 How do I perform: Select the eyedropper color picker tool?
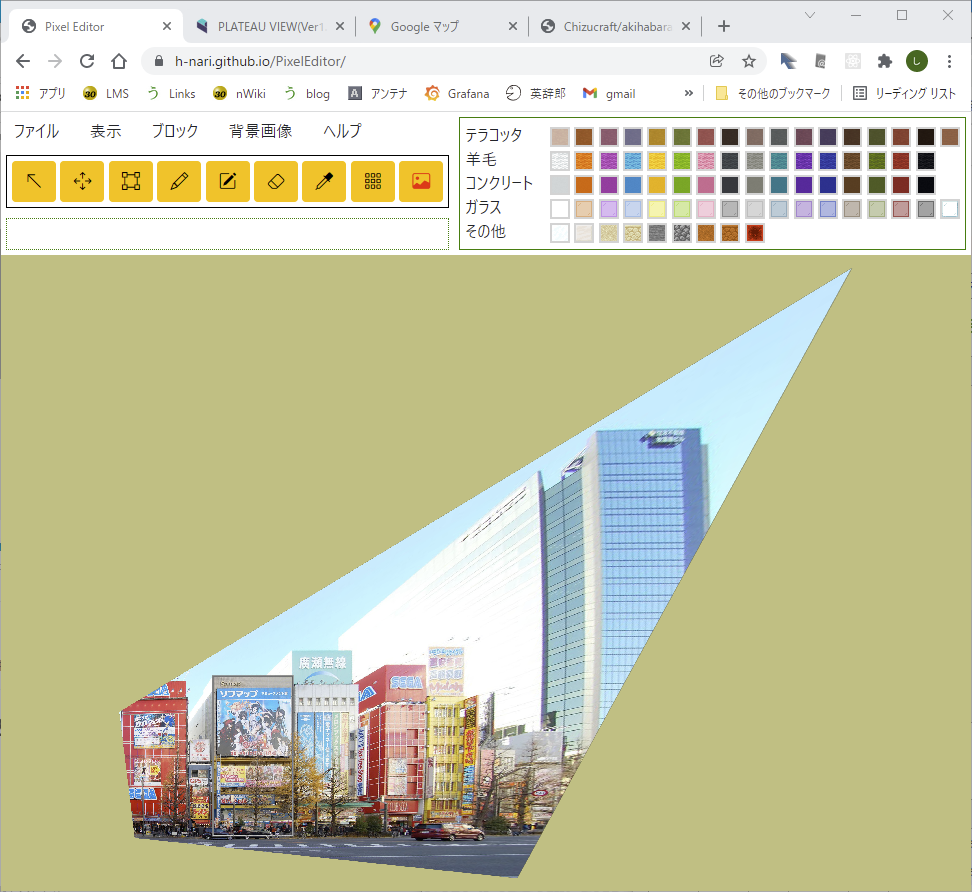click(324, 181)
